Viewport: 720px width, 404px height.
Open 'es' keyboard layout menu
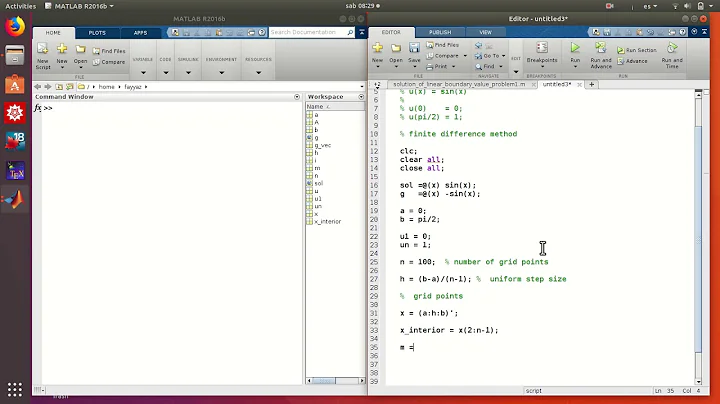pyautogui.click(x=650, y=6)
